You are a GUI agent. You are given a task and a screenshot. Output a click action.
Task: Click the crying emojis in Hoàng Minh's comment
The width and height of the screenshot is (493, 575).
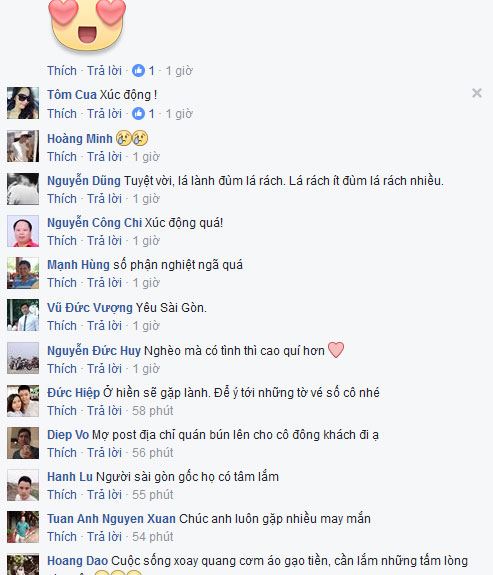132,138
